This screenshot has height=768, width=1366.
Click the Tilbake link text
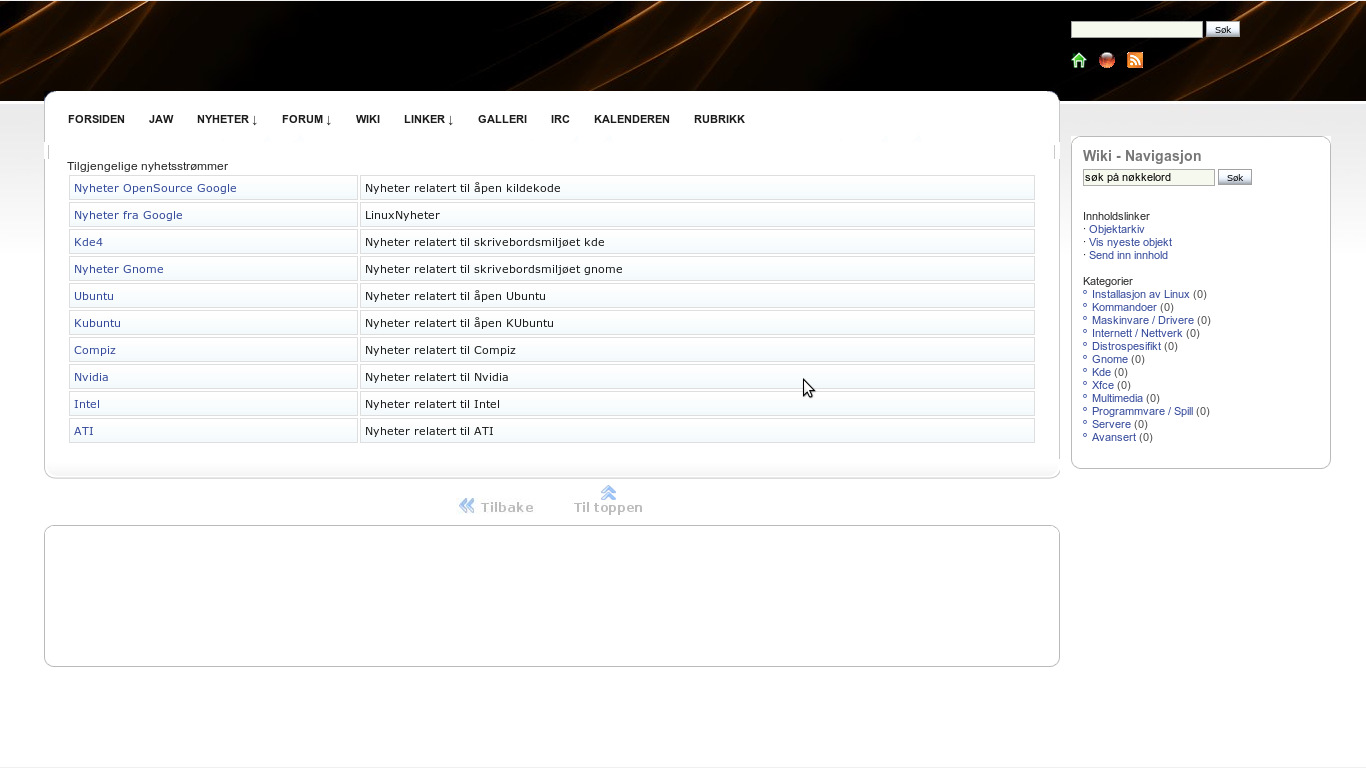click(507, 507)
